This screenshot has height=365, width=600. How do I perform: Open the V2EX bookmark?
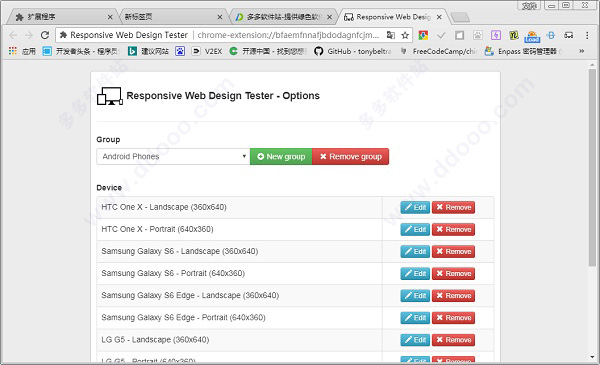(207, 51)
